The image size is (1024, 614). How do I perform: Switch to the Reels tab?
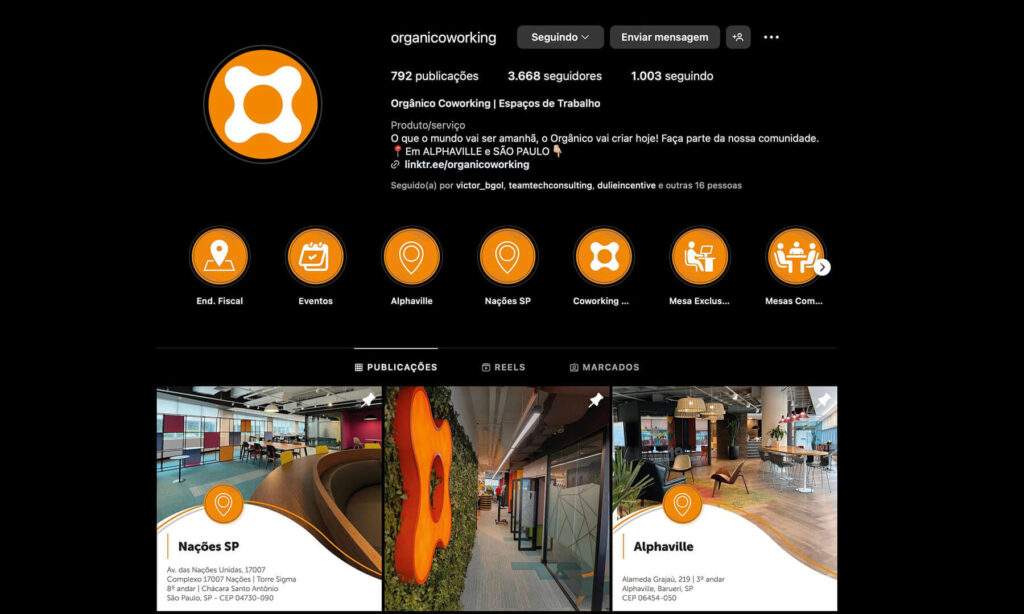pos(503,367)
